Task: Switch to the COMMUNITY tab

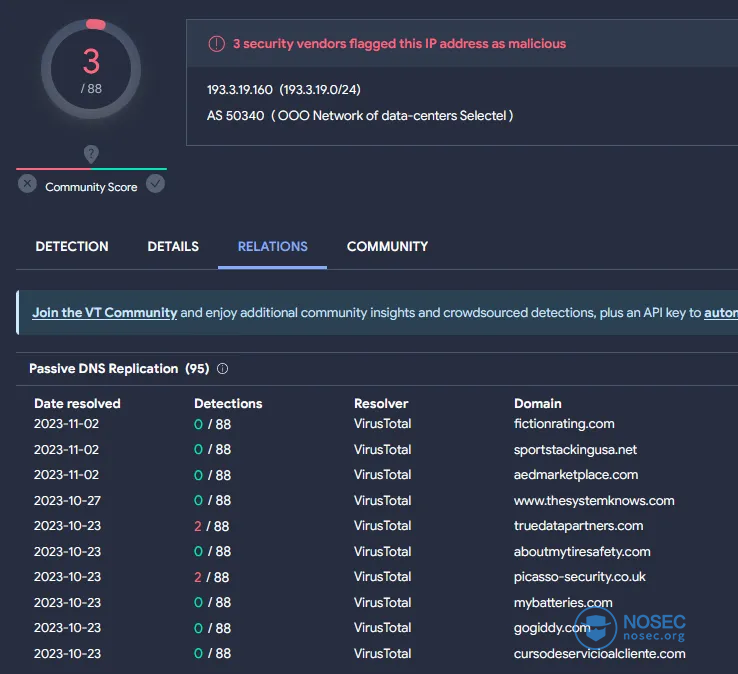Action: (x=387, y=246)
